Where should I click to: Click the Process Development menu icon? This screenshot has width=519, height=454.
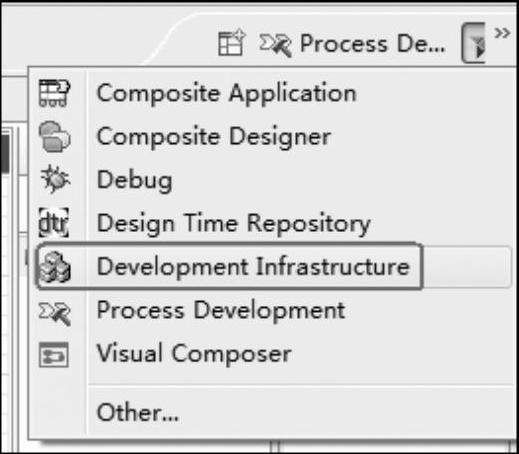coord(55,313)
